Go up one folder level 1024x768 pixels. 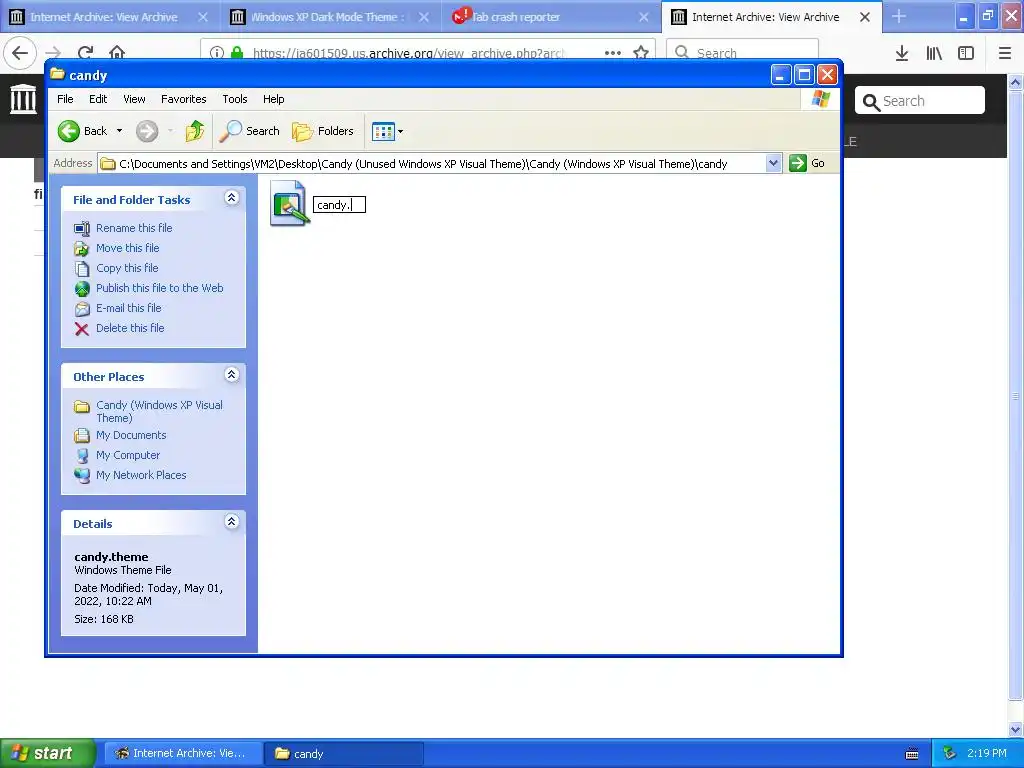(x=194, y=131)
